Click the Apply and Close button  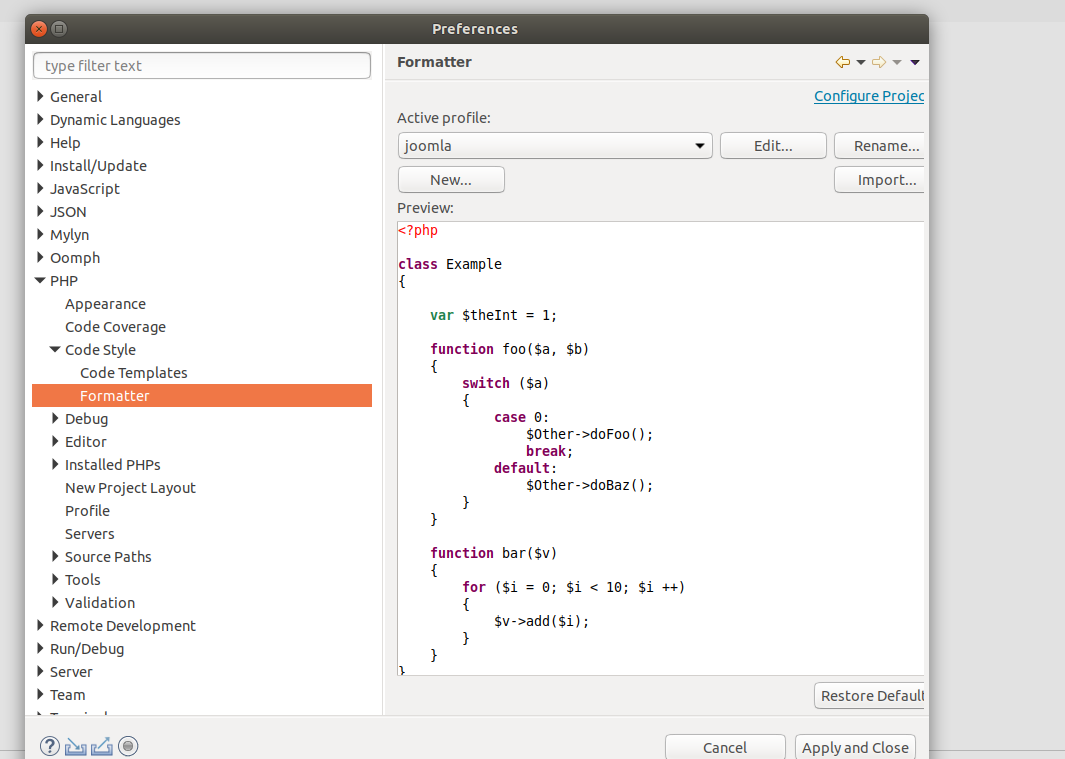pos(855,747)
